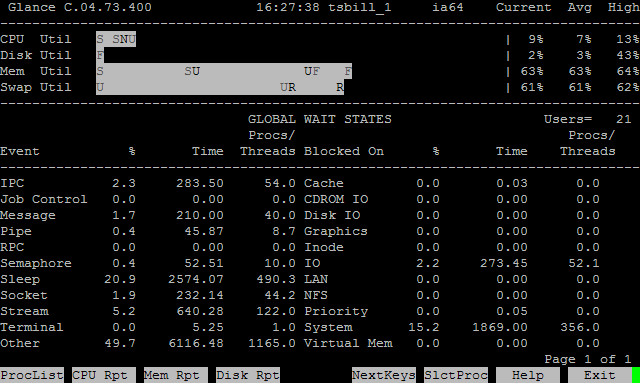Click the CPU Util bar
Screen dimensions: 640x384
tap(116, 39)
